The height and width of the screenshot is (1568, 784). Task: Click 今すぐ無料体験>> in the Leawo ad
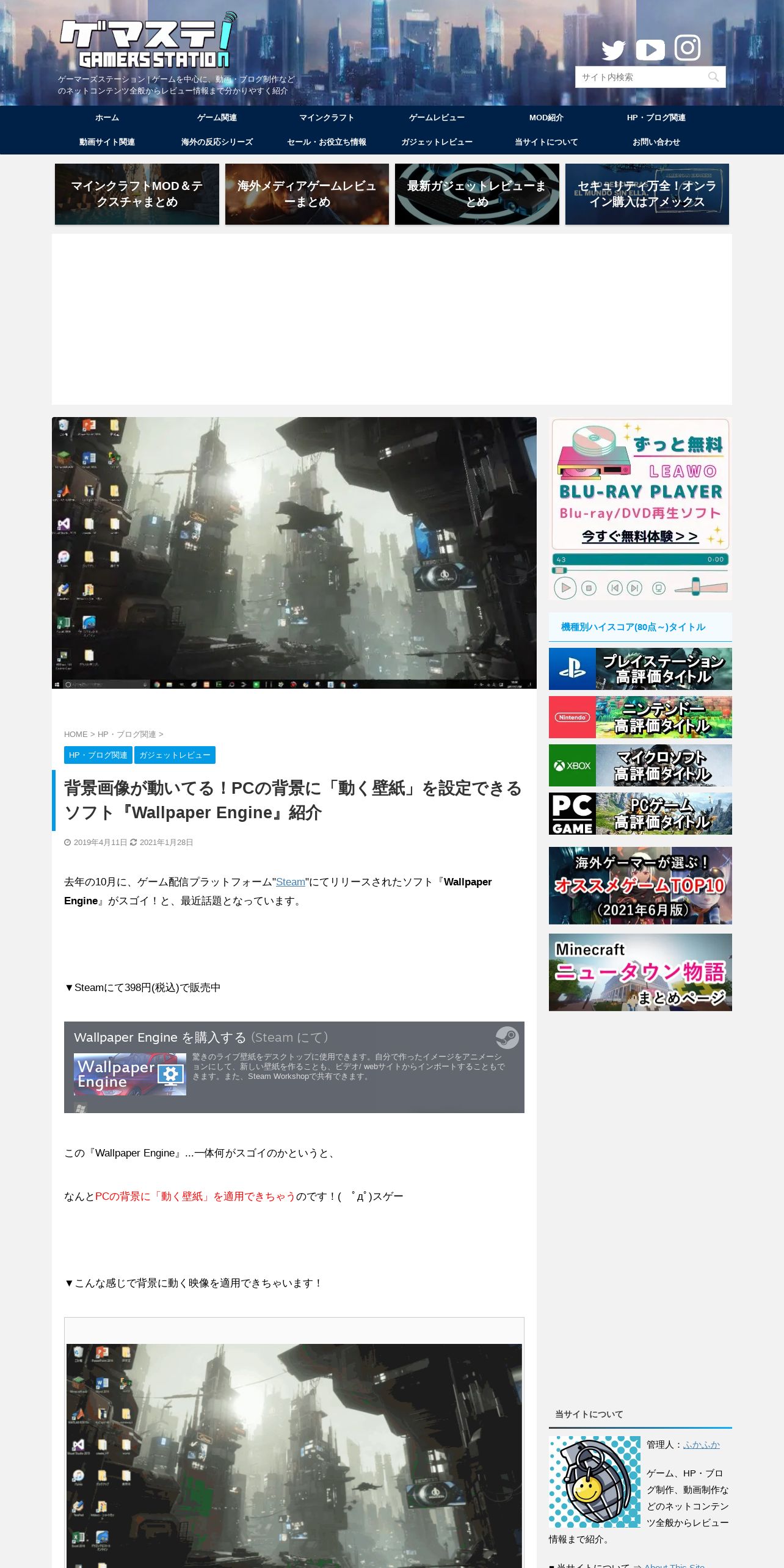(639, 536)
